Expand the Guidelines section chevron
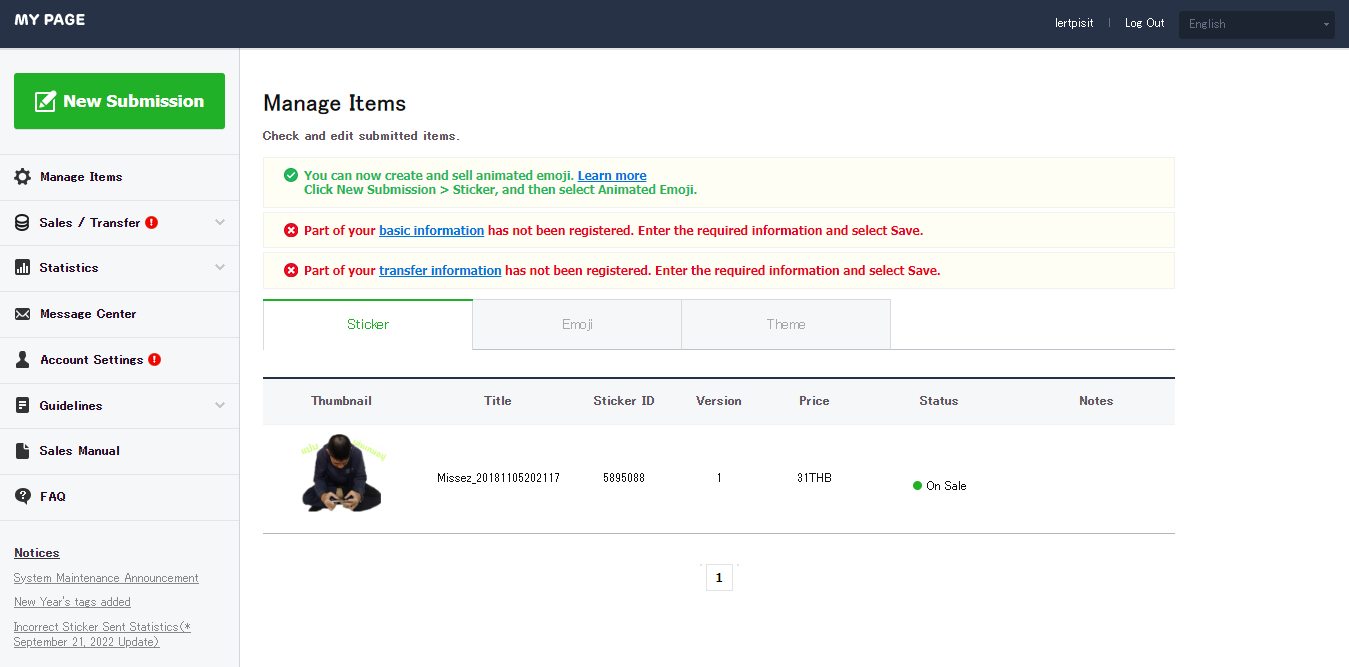1349x667 pixels. pyautogui.click(x=220, y=406)
